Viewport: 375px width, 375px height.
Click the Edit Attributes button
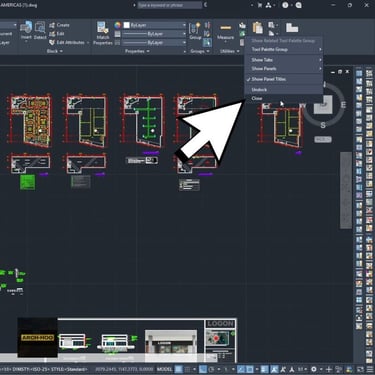point(67,42)
